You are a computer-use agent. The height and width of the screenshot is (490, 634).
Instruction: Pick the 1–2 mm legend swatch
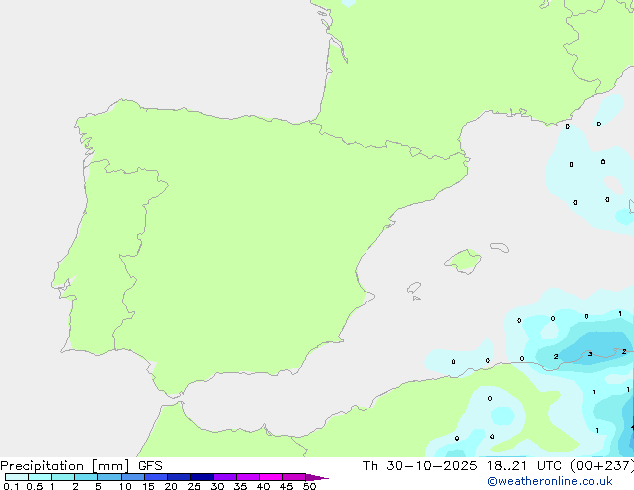click(x=63, y=477)
